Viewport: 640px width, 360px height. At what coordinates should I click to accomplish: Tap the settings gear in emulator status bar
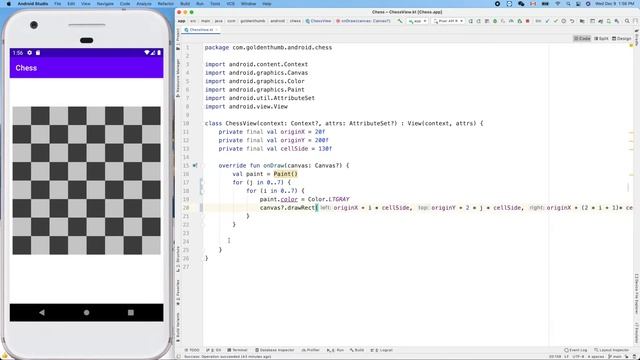point(29,53)
